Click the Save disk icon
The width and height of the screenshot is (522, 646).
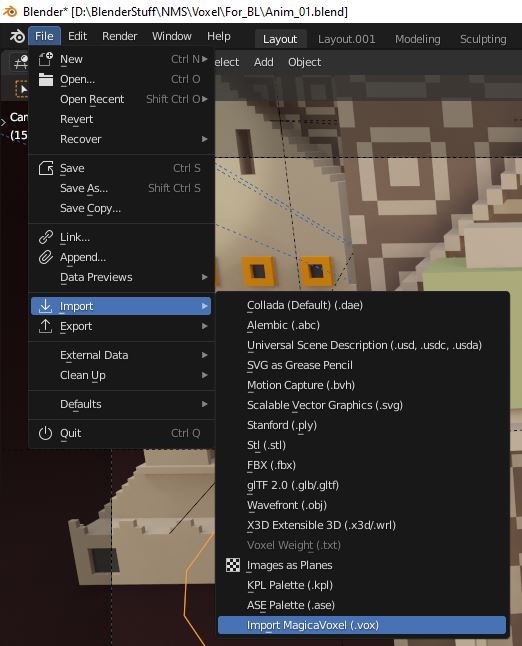[46, 168]
